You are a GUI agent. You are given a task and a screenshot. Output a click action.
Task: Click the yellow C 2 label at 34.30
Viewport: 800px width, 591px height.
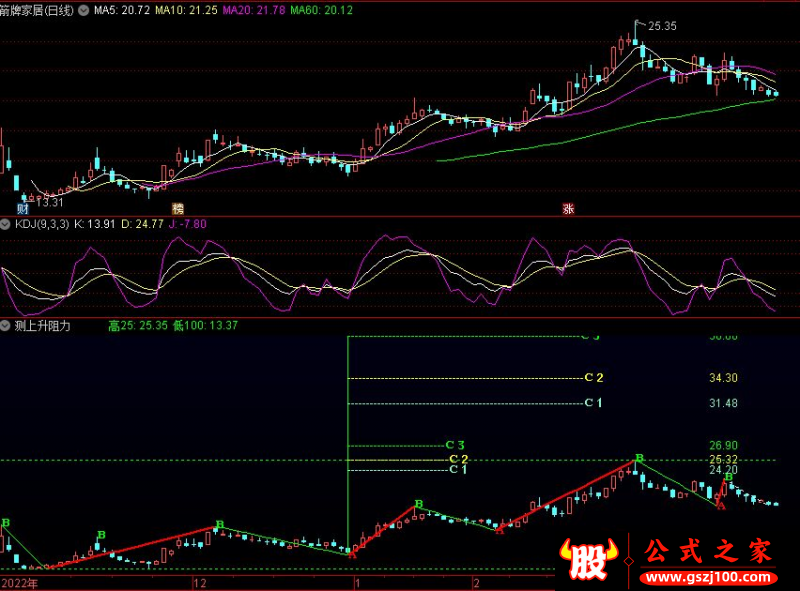click(594, 378)
